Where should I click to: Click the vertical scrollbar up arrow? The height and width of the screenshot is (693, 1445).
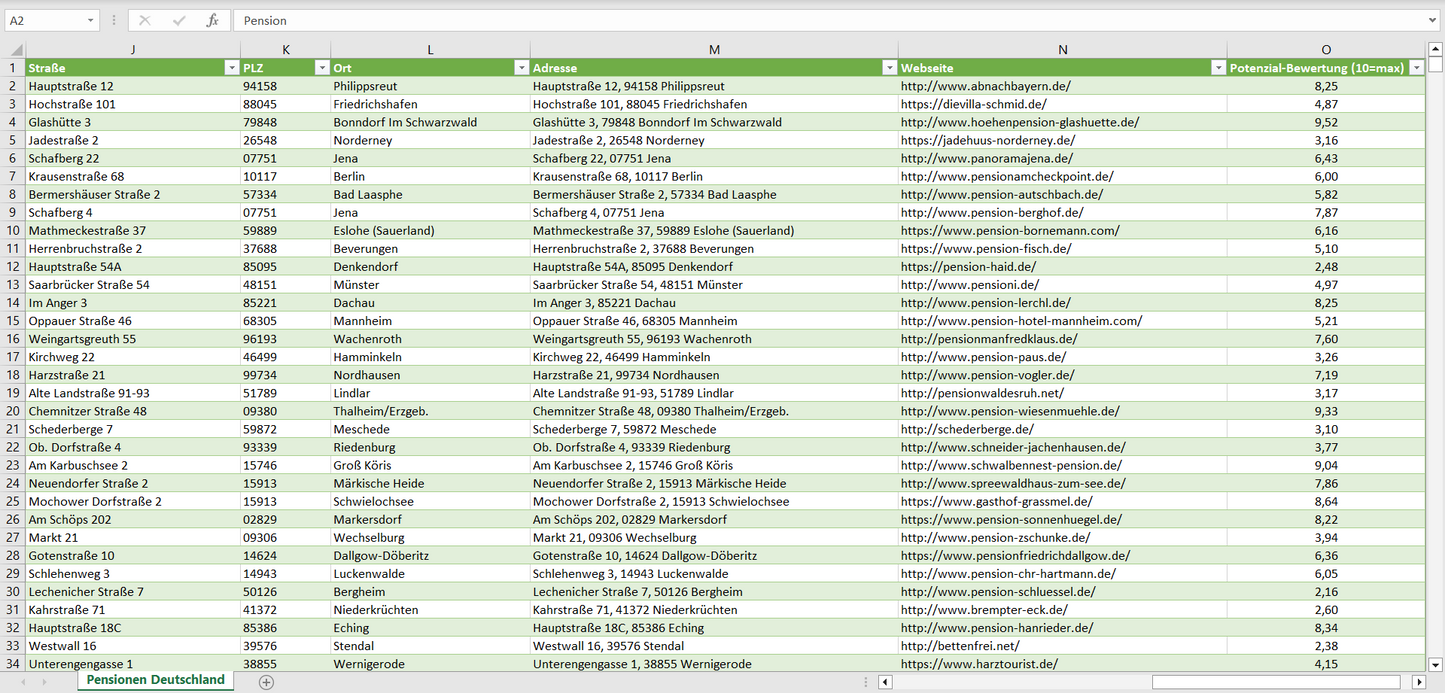(x=1435, y=50)
